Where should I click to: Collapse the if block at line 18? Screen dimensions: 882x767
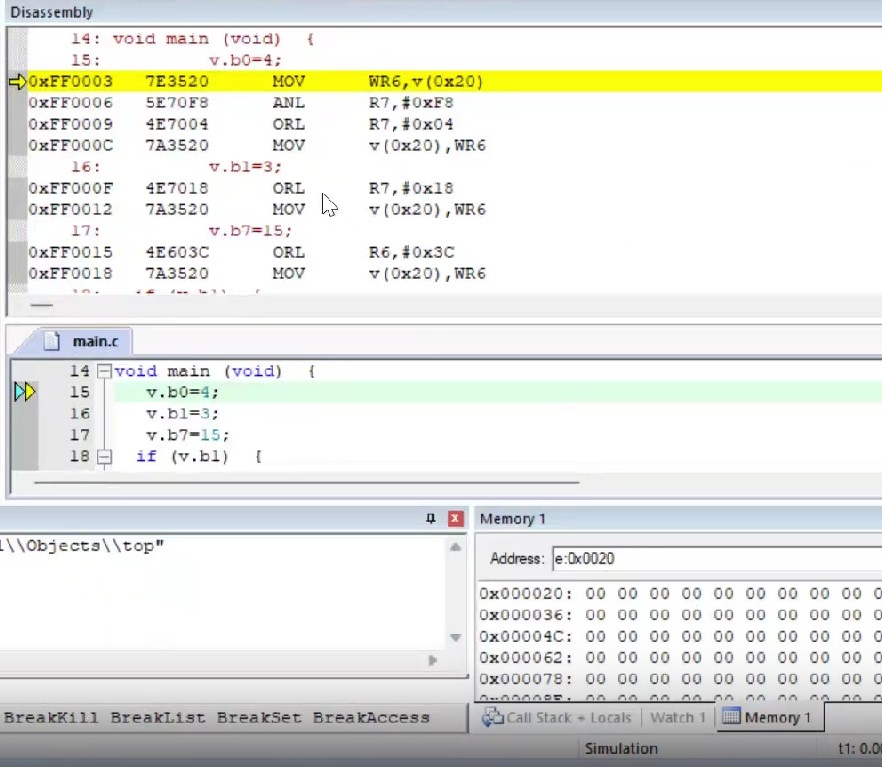(103, 457)
